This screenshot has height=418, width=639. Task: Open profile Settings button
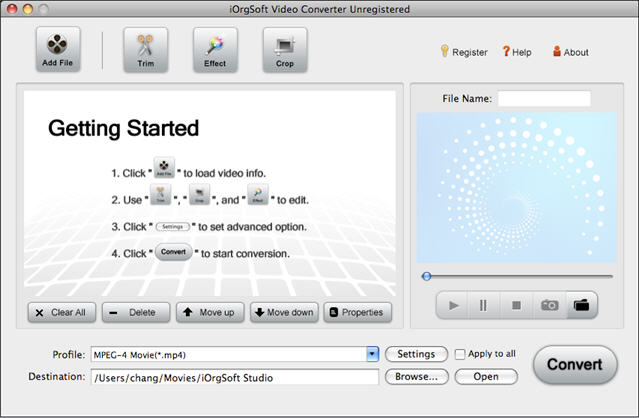tap(416, 354)
